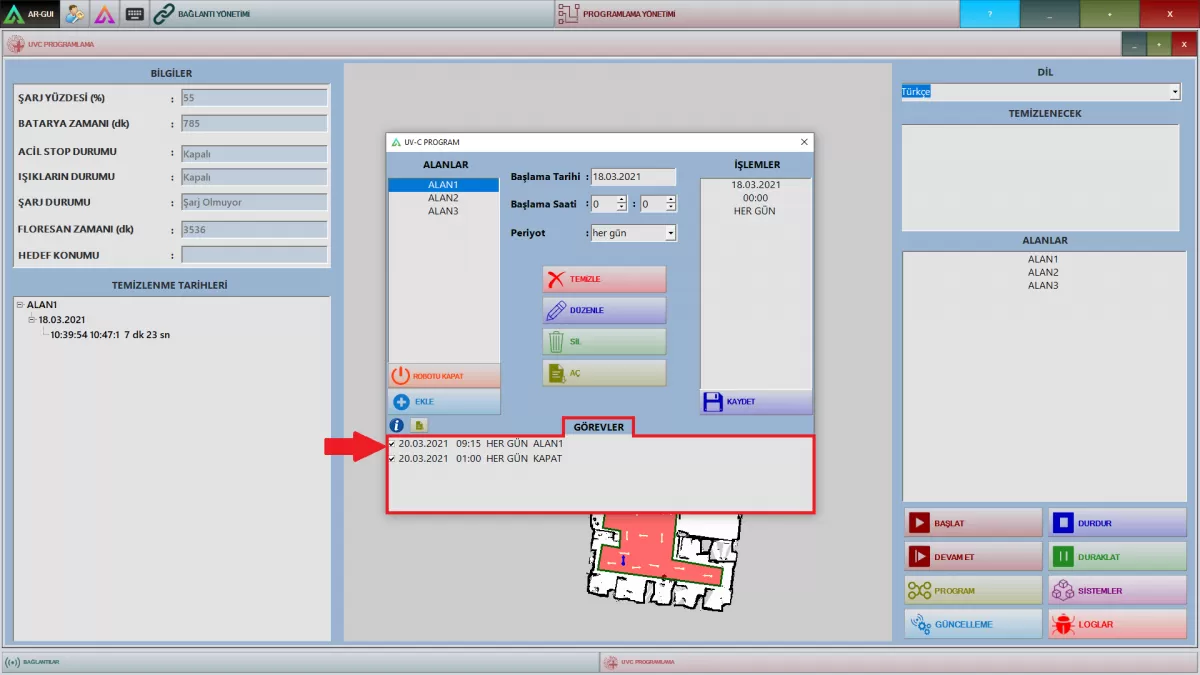
Task: Open the Periyot dropdown showing her gün
Action: pos(670,233)
